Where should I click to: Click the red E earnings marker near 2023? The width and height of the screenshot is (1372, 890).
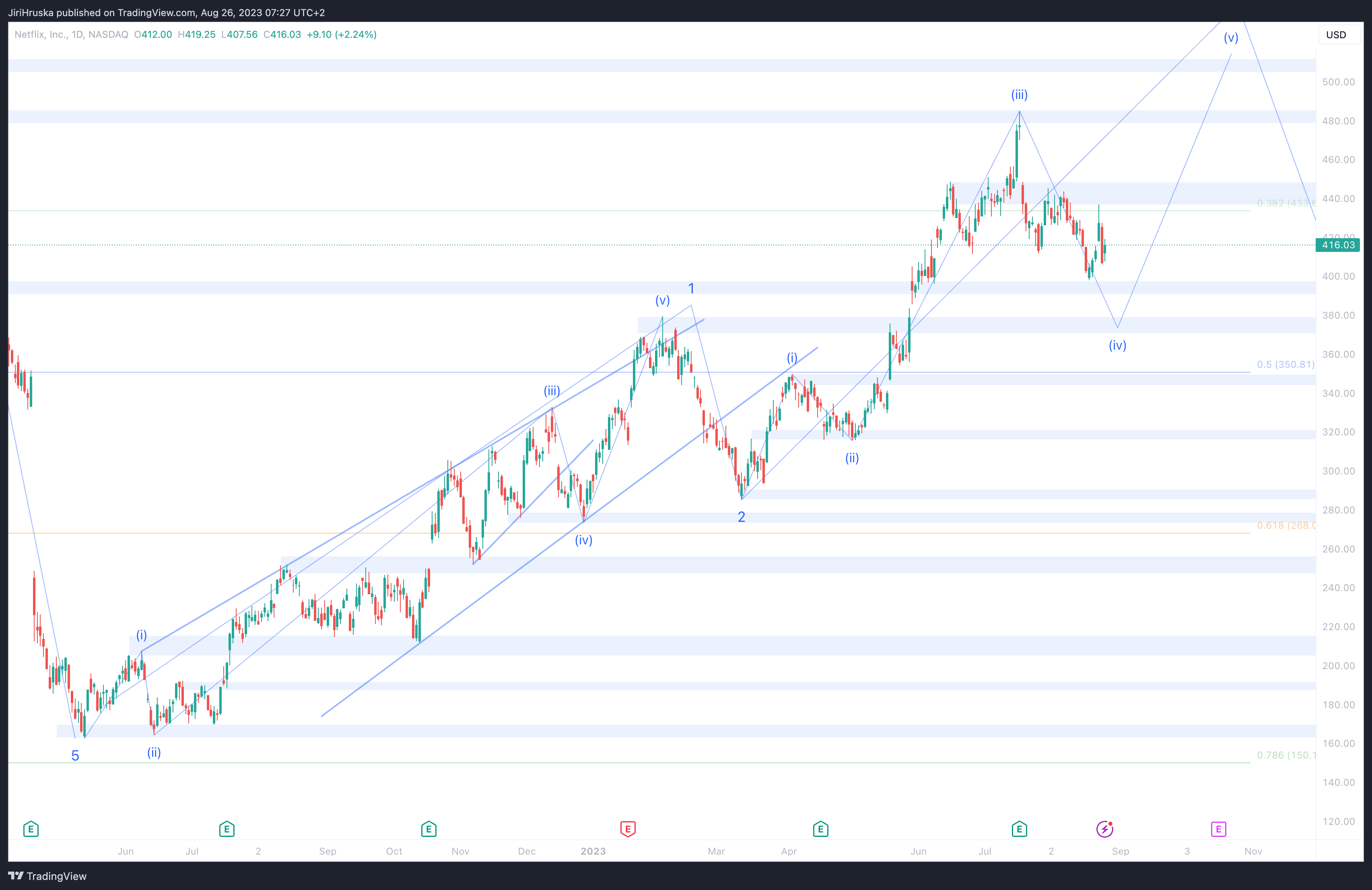(x=628, y=829)
